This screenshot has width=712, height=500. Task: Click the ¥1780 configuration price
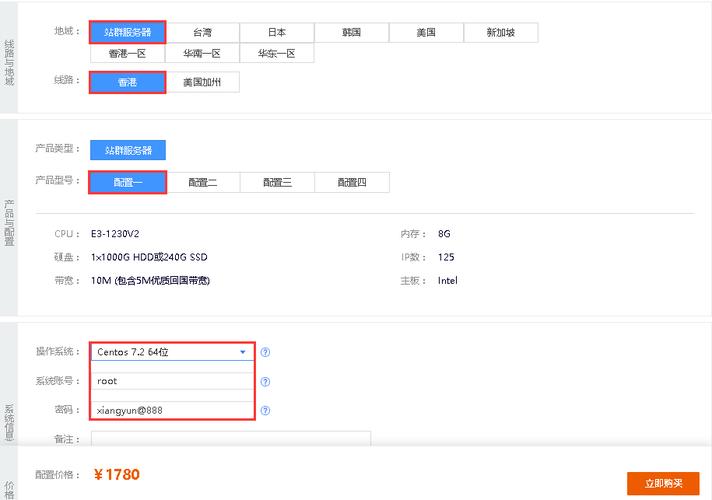117,475
